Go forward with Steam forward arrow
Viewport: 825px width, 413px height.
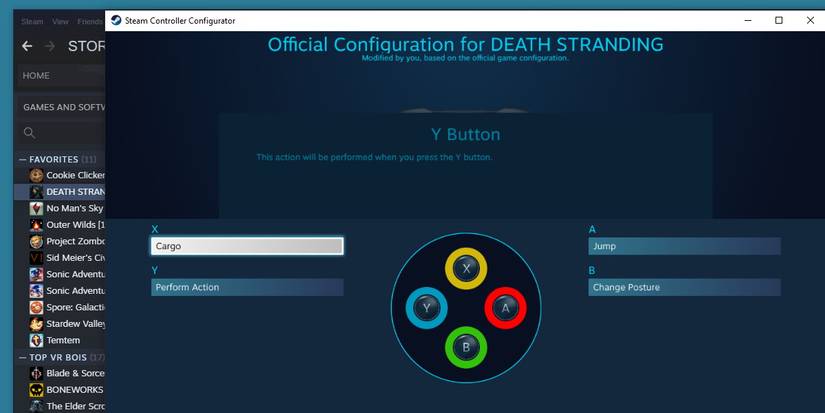click(x=50, y=46)
